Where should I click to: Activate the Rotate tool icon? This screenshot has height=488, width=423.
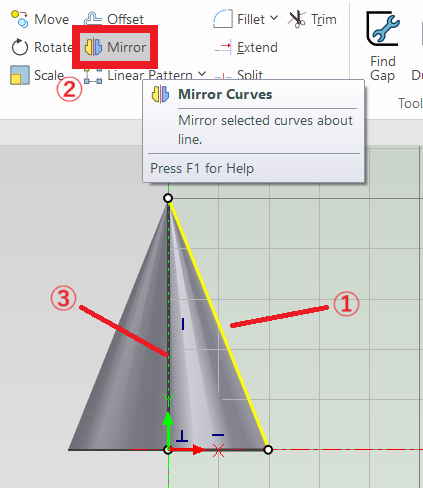coord(20,47)
